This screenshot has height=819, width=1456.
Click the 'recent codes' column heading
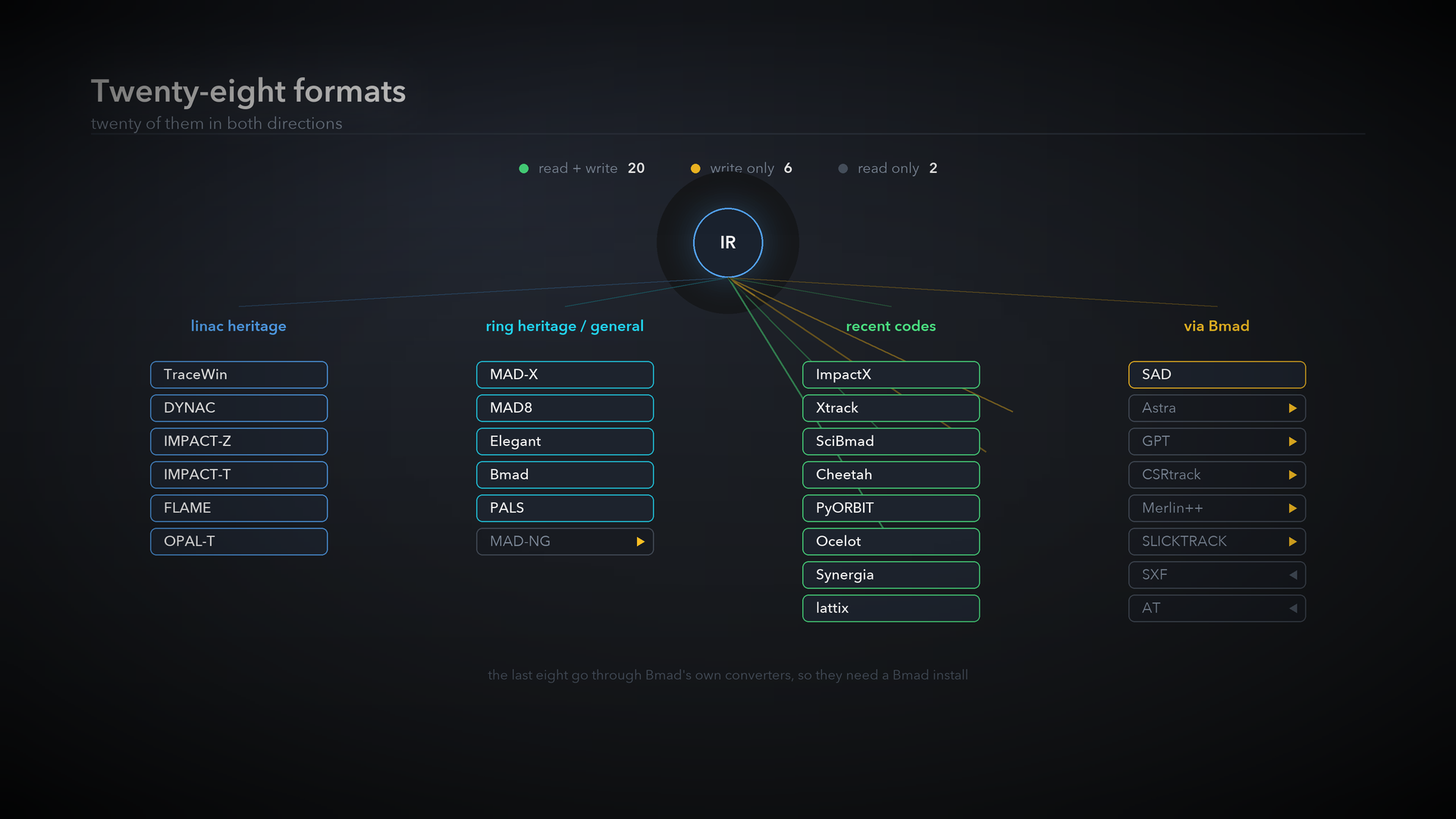(891, 326)
